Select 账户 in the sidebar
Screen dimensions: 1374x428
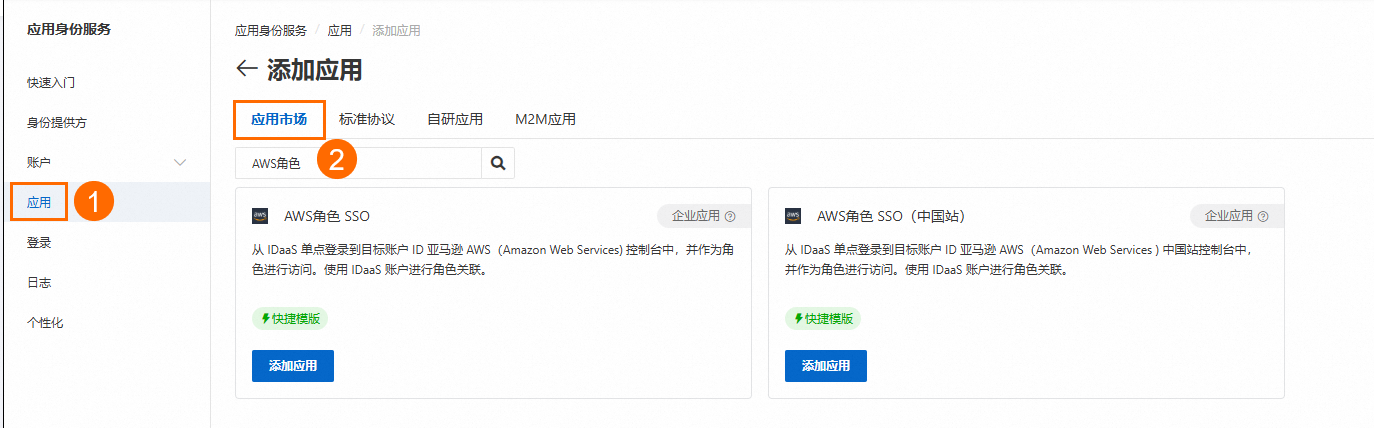(x=39, y=162)
